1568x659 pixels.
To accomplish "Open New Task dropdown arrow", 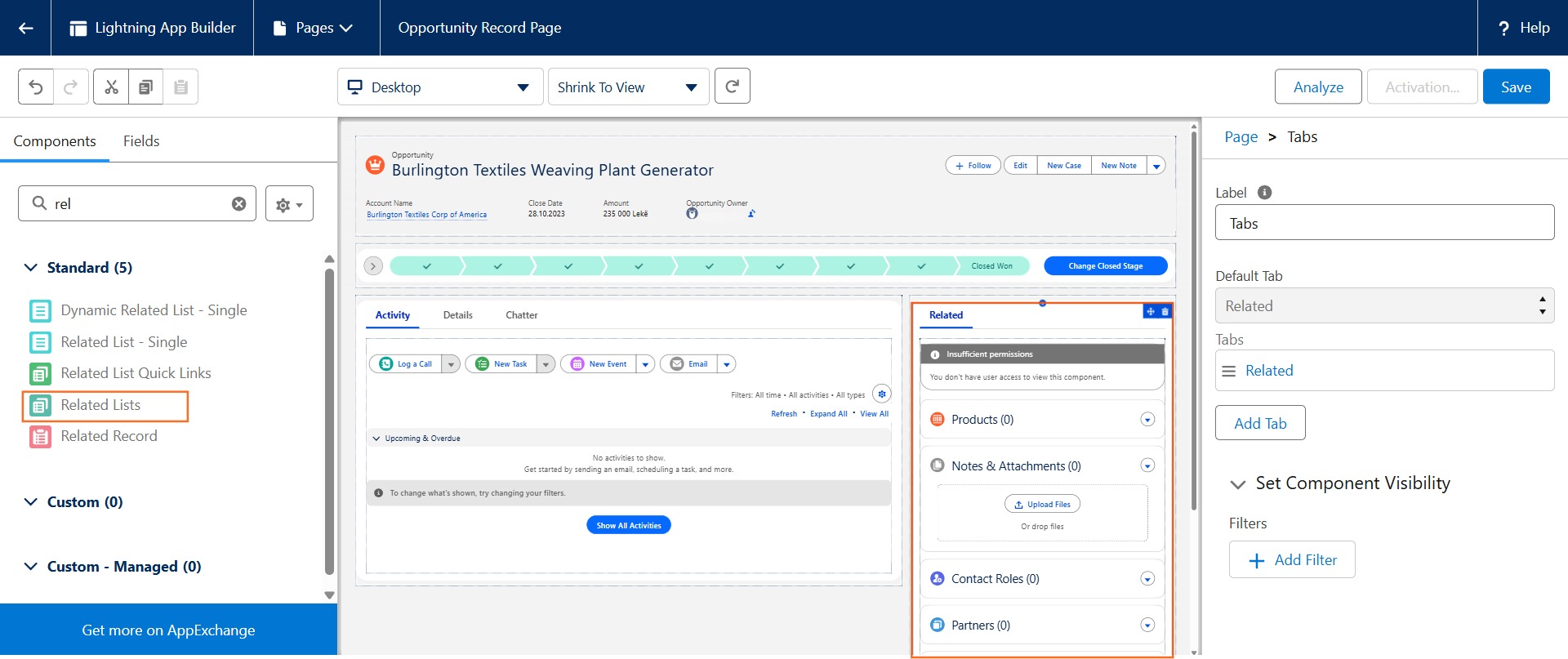I will click(546, 364).
